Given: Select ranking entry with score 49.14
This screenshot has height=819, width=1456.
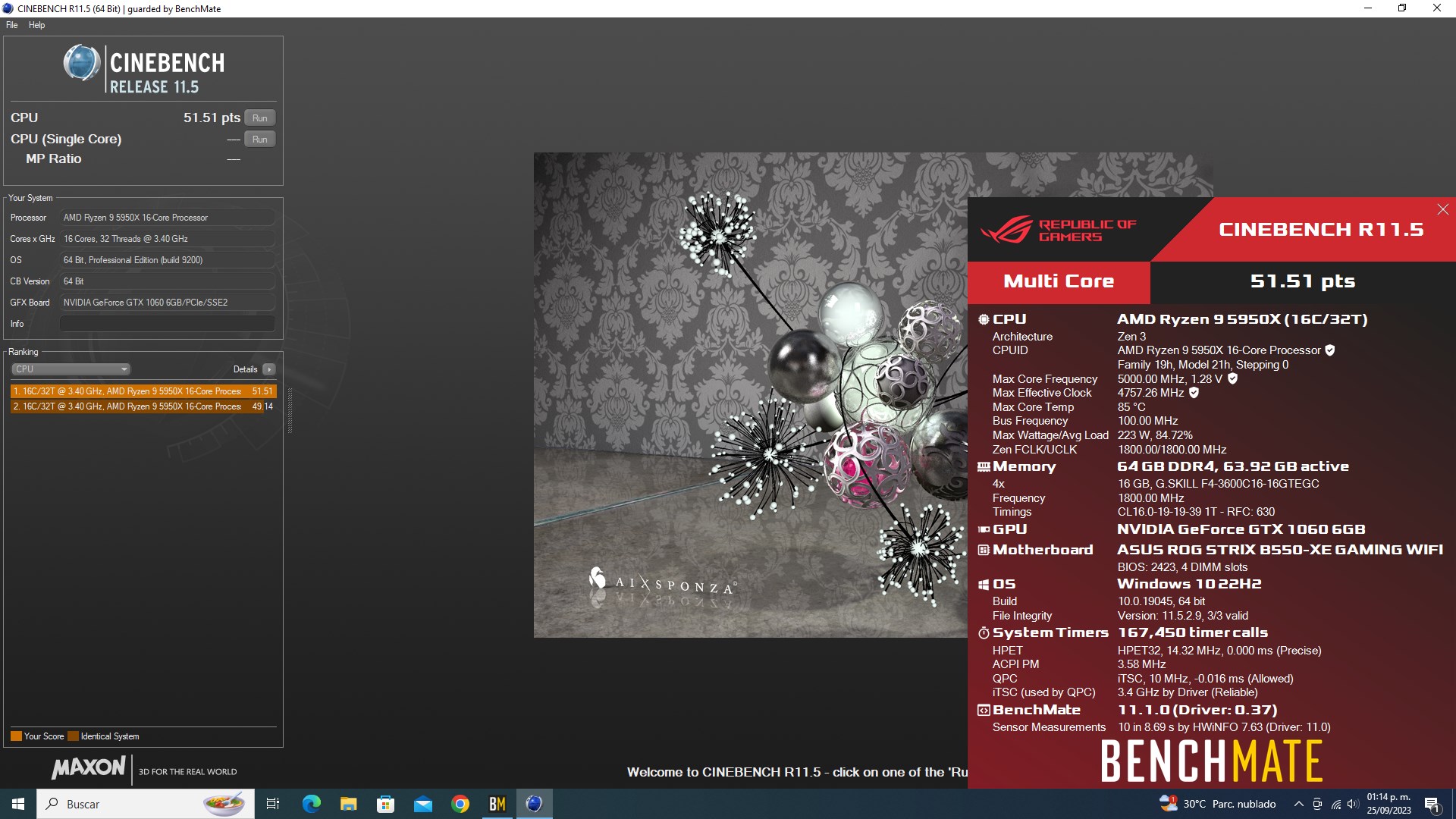Looking at the screenshot, I should point(143,406).
